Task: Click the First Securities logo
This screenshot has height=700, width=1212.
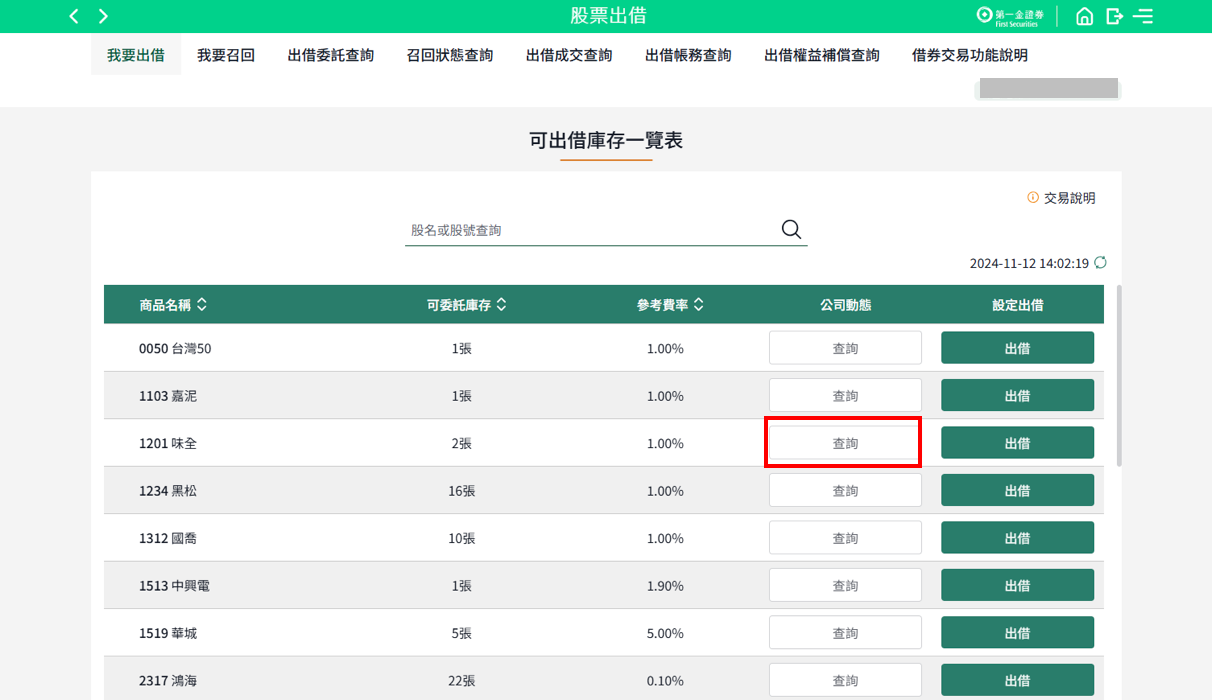Action: 1010,16
